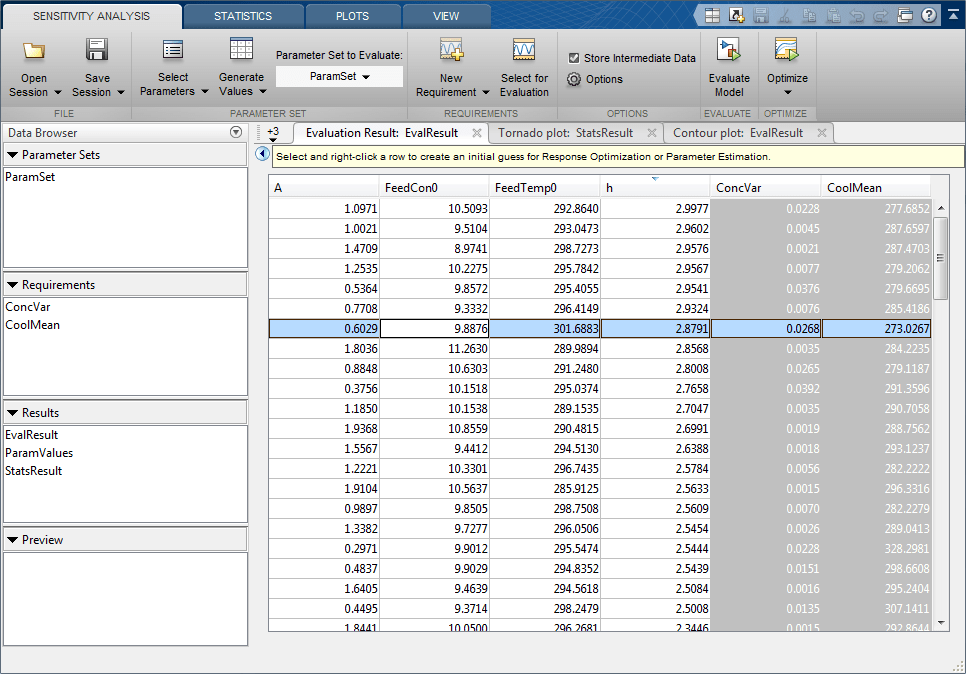Click the Open Session folder icon

tap(34, 52)
